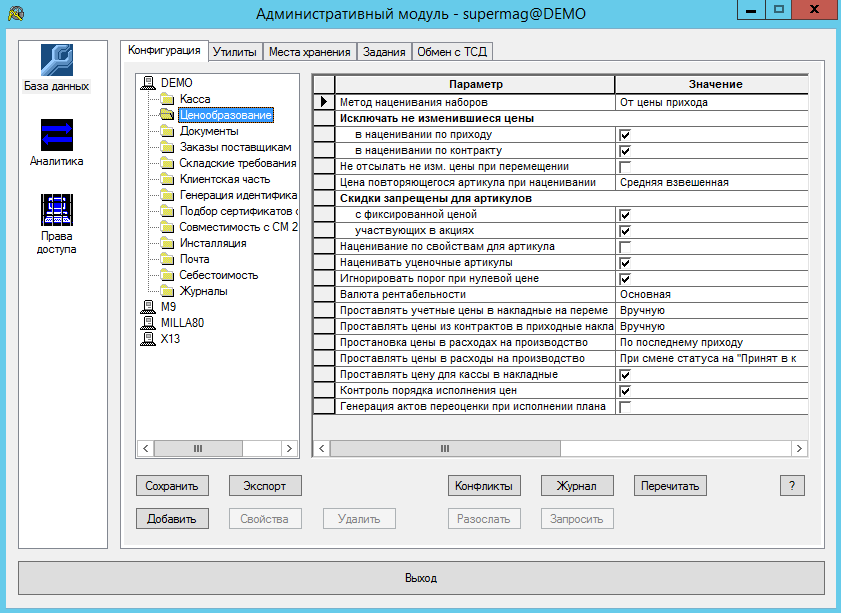Switch to the Конфигурация tab

tap(164, 50)
